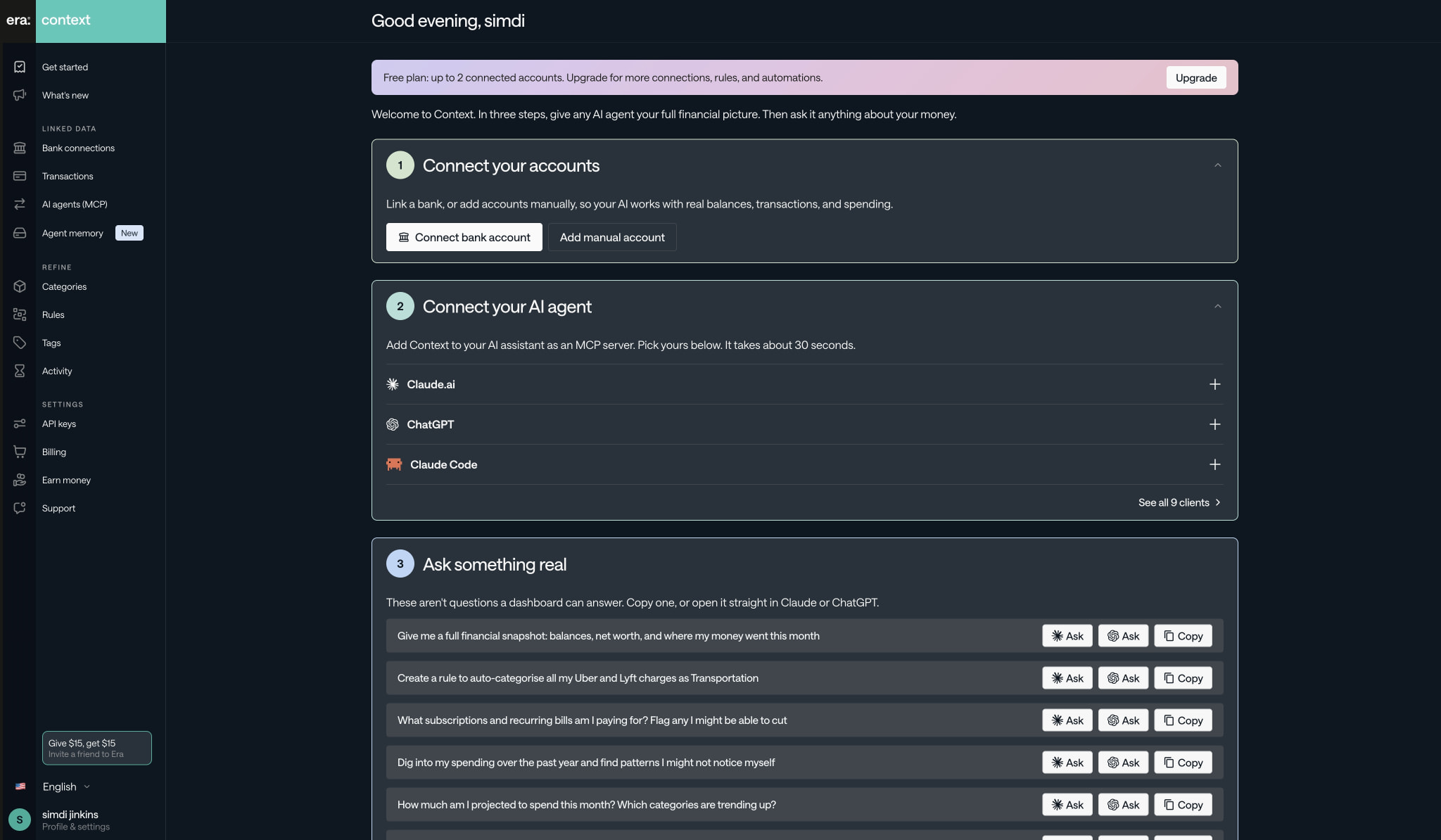
Task: Click the Rules icon in sidebar
Action: tap(20, 314)
